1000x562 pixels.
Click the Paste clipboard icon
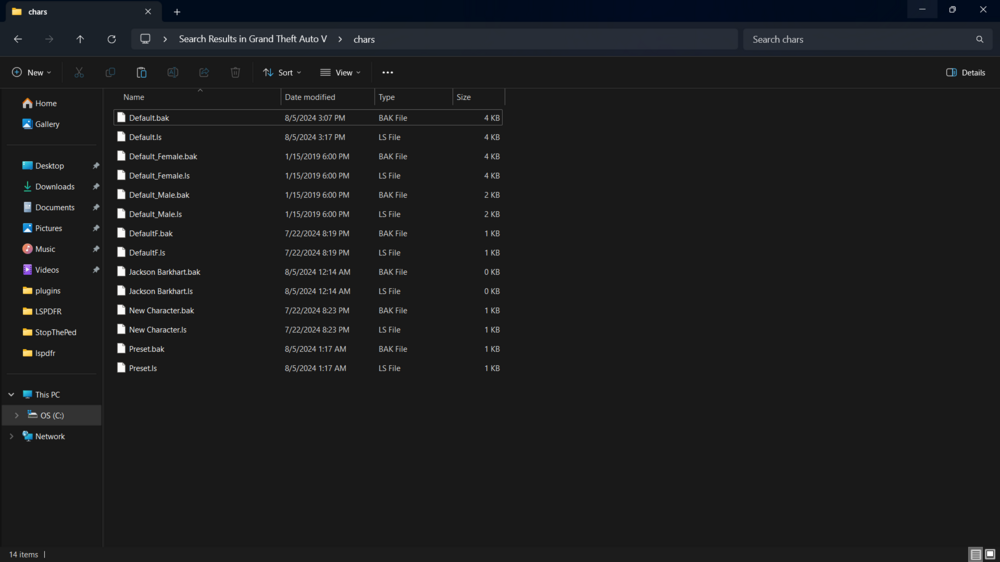[x=142, y=73]
